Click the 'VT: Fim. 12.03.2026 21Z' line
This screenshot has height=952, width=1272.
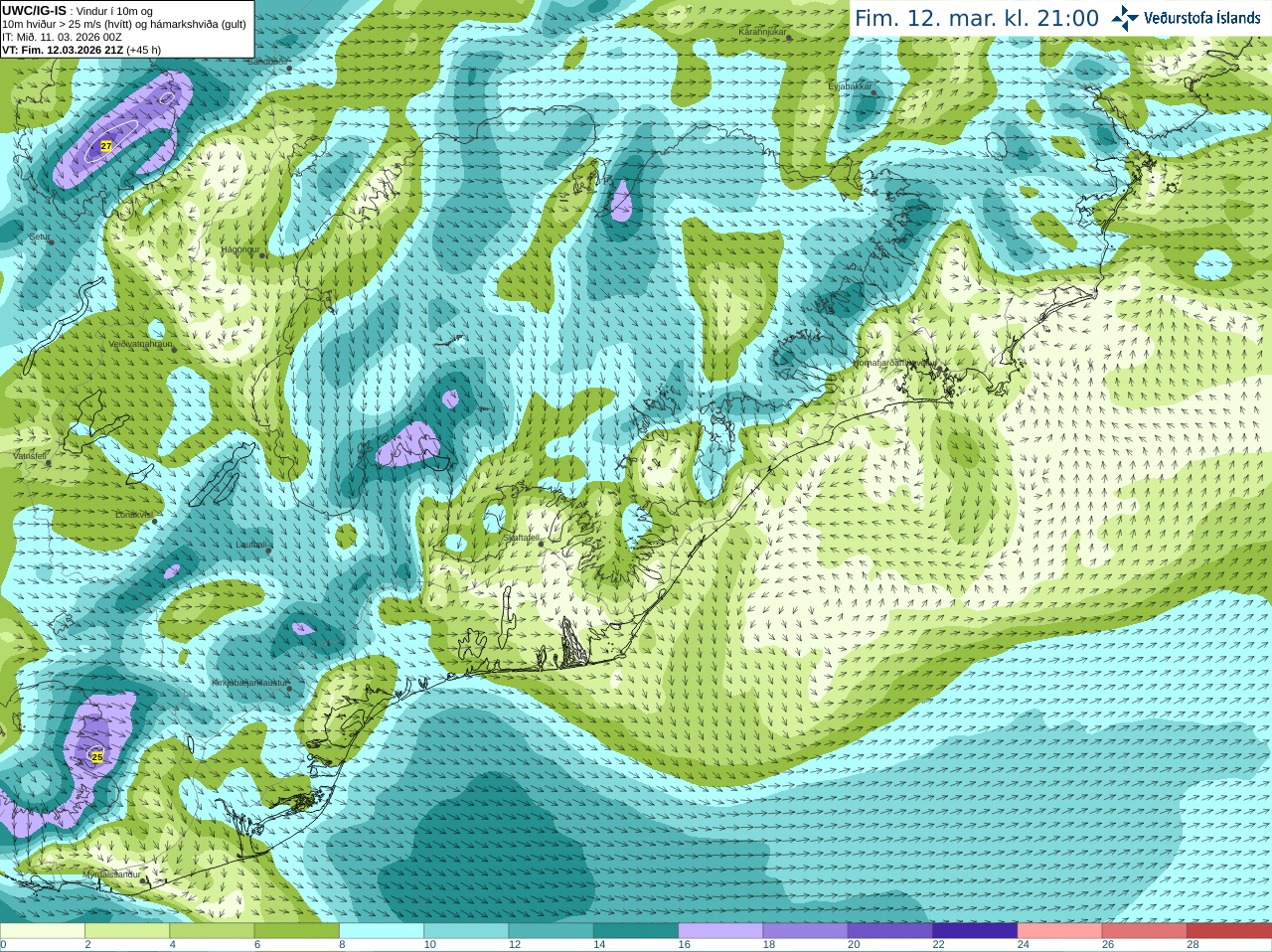pos(63,50)
